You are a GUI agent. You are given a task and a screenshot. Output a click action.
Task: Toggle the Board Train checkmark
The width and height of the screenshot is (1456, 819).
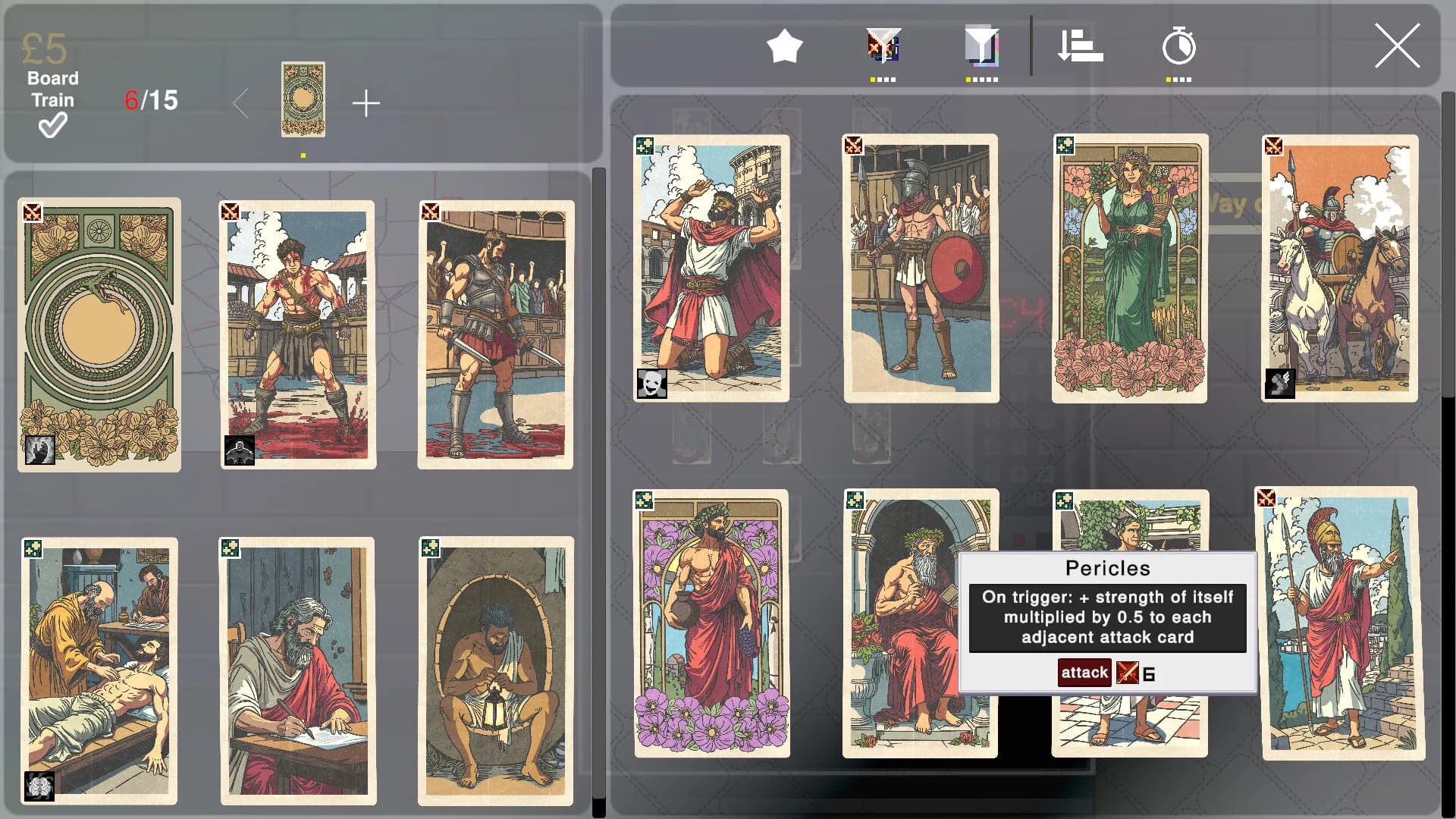click(52, 125)
